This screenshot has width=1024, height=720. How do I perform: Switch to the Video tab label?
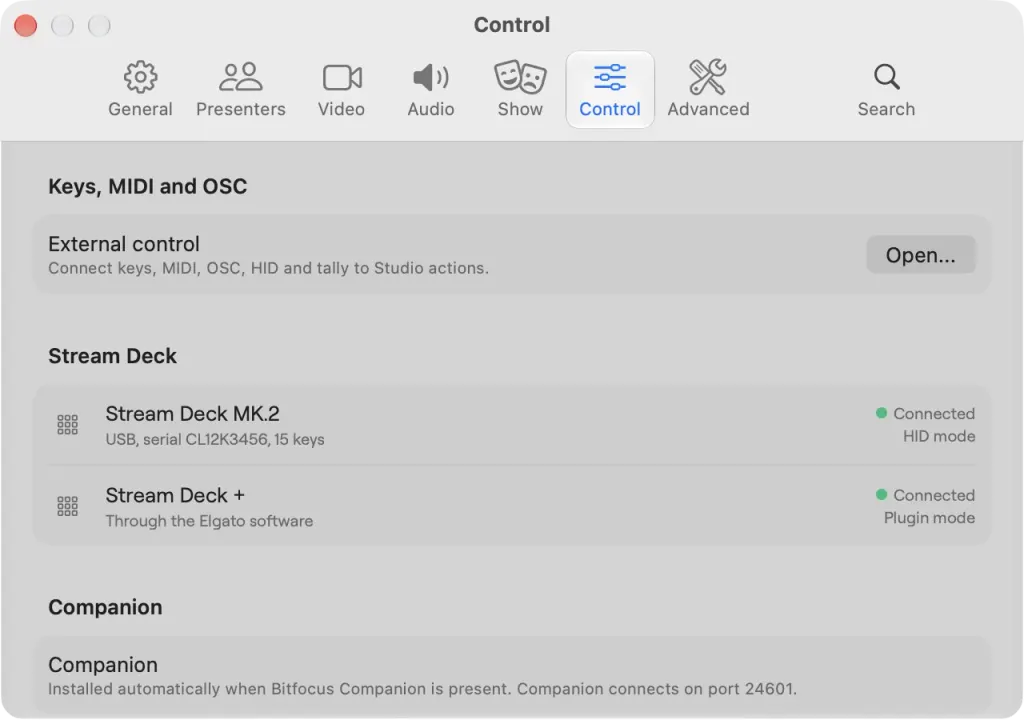(342, 109)
